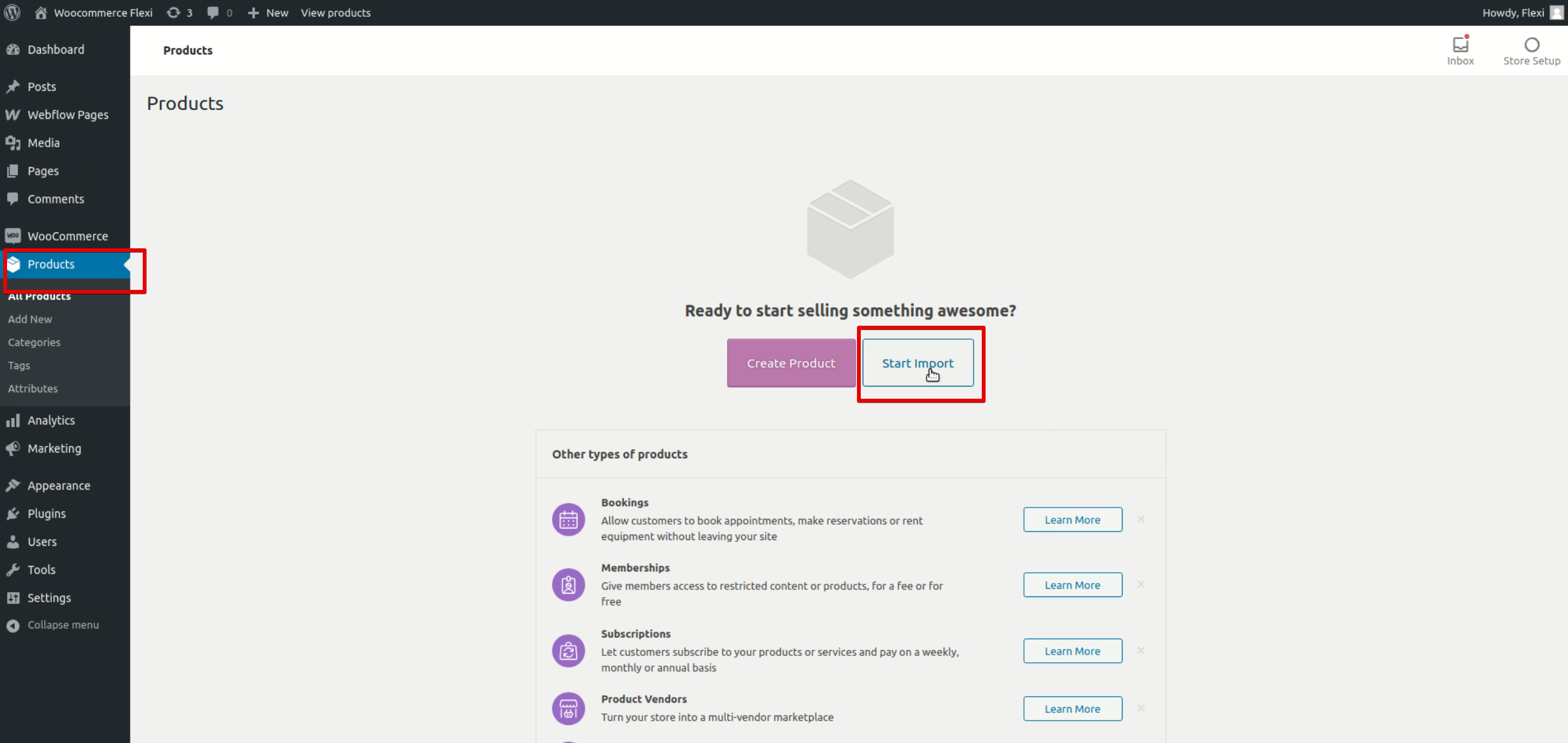Click the Comments bubble icon in sidebar

(13, 198)
